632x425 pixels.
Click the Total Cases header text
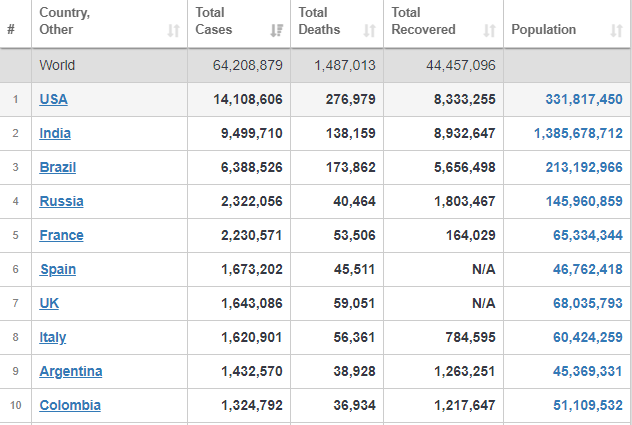pos(214,21)
